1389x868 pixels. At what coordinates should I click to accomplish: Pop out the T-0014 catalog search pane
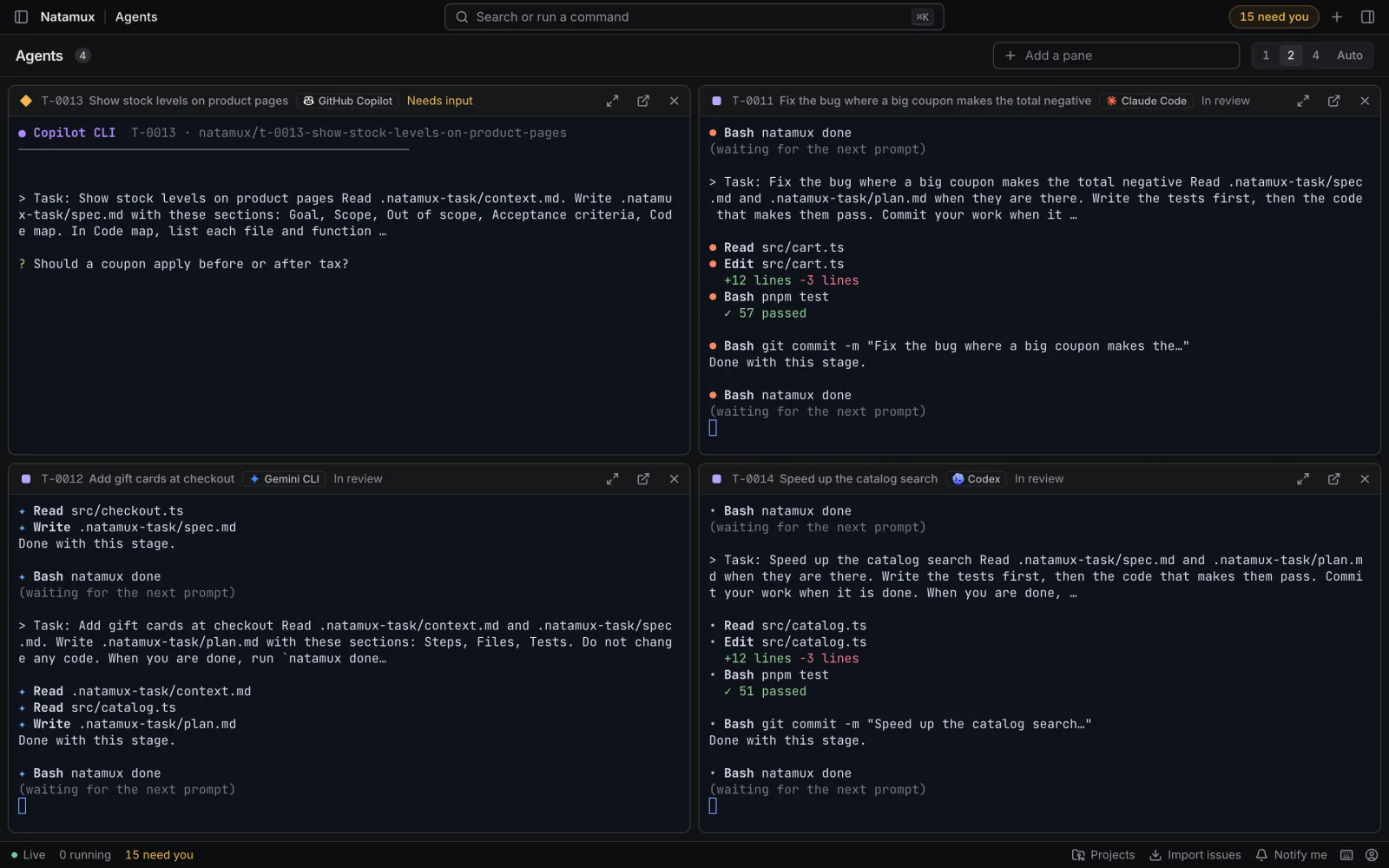(x=1333, y=479)
